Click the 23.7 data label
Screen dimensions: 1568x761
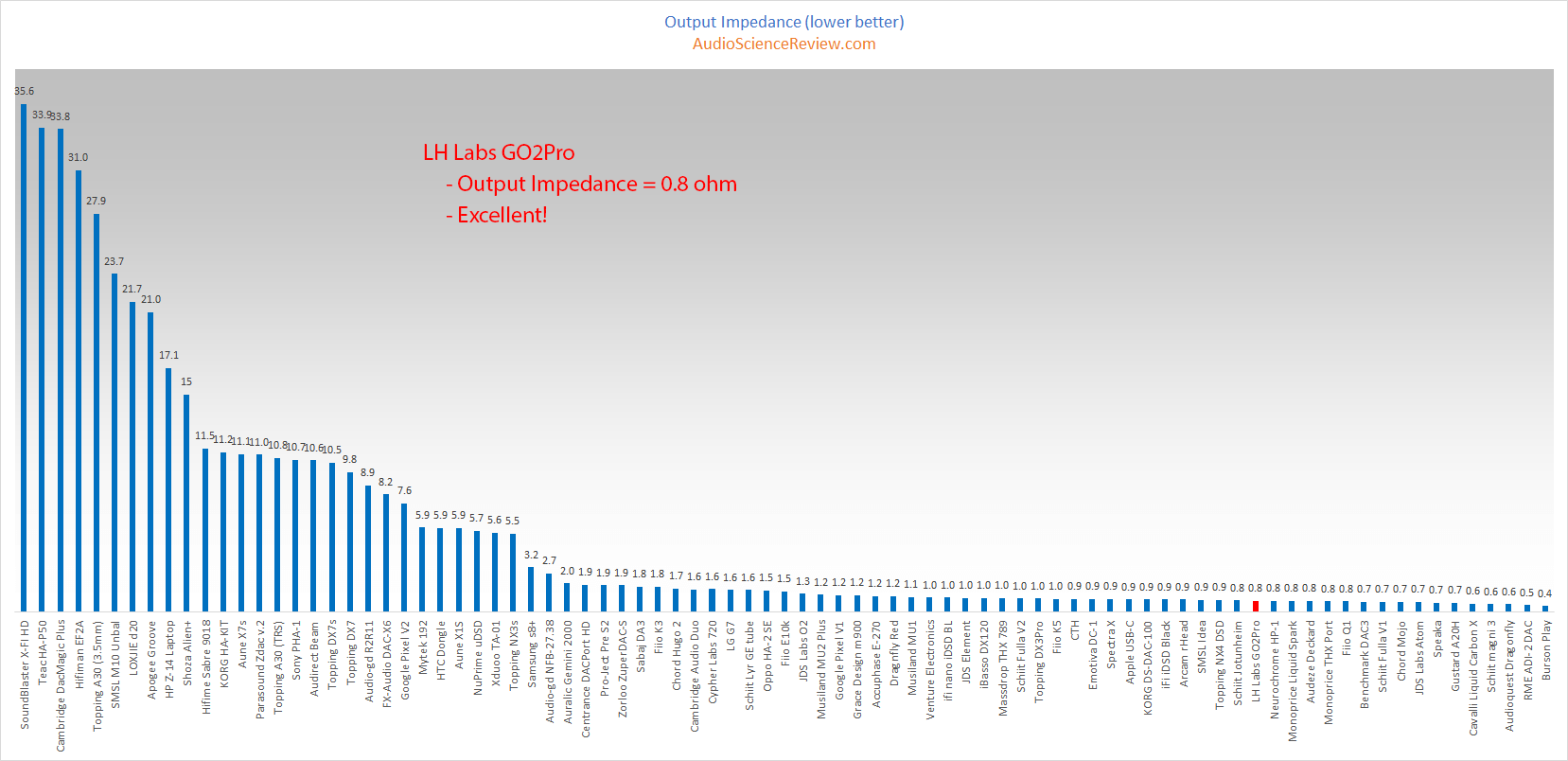coord(114,261)
